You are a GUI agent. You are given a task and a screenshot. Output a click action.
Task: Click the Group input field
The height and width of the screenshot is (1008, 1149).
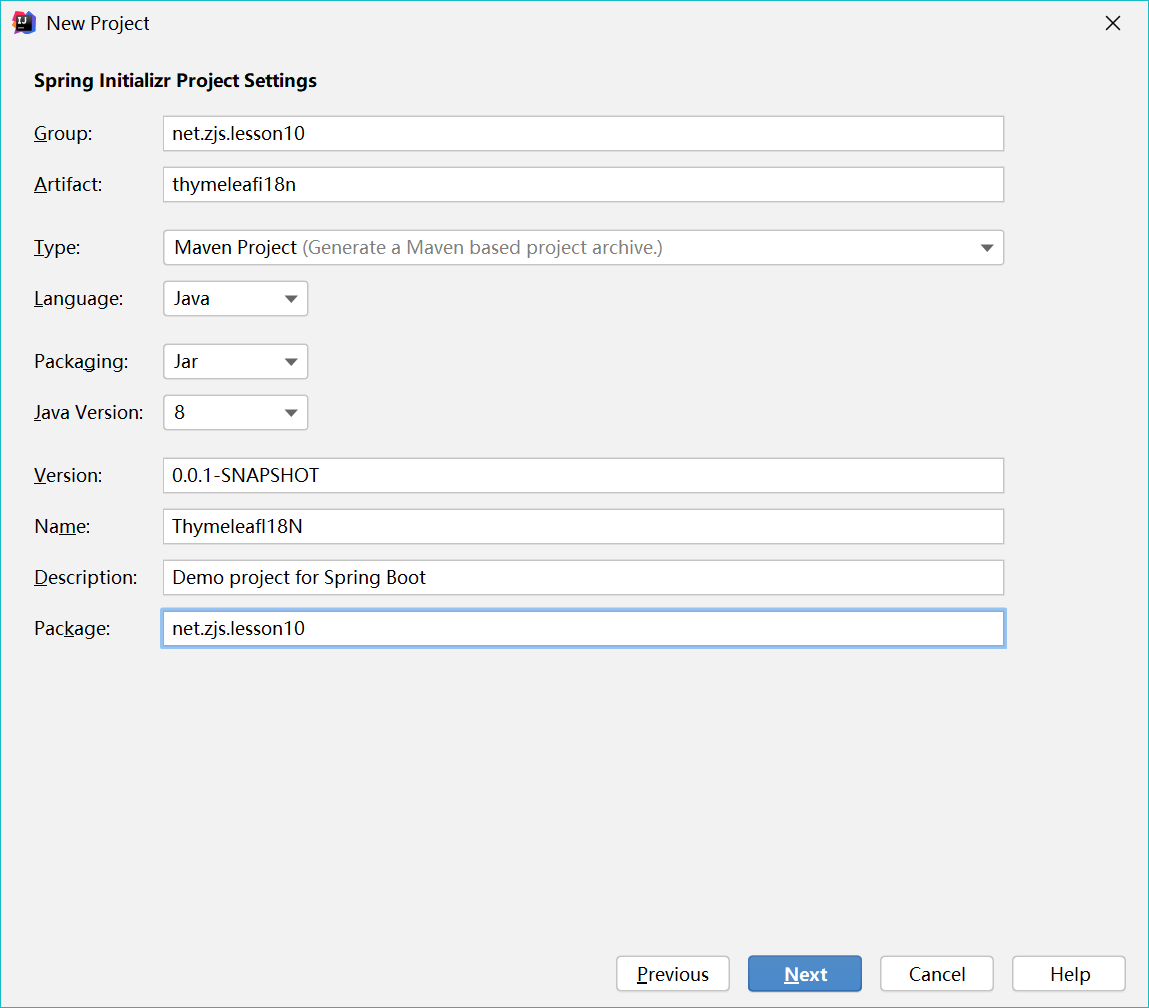pos(583,133)
